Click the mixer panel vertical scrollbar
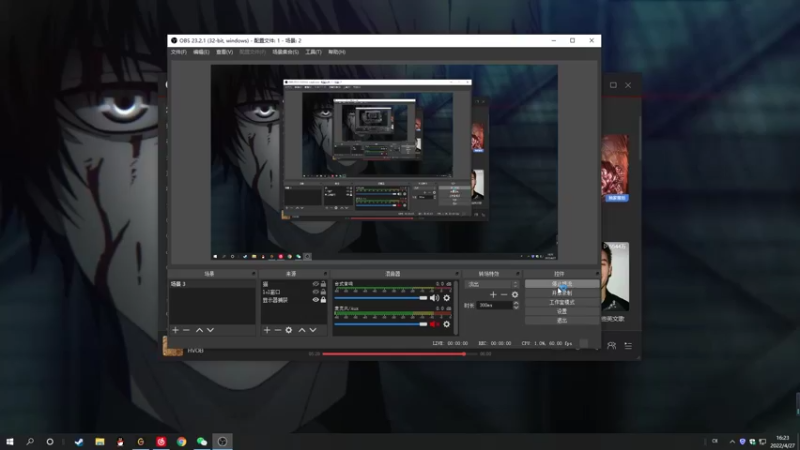 tap(456, 308)
